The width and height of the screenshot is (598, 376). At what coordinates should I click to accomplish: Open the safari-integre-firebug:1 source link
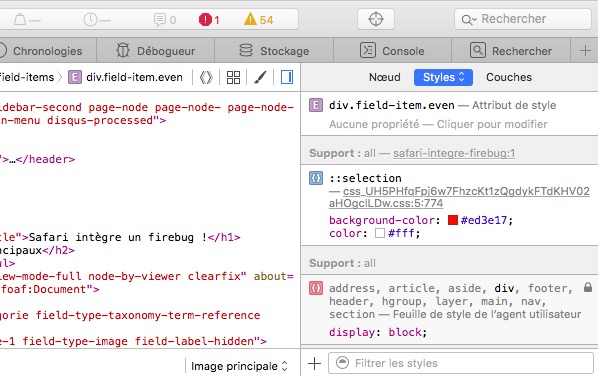click(454, 153)
